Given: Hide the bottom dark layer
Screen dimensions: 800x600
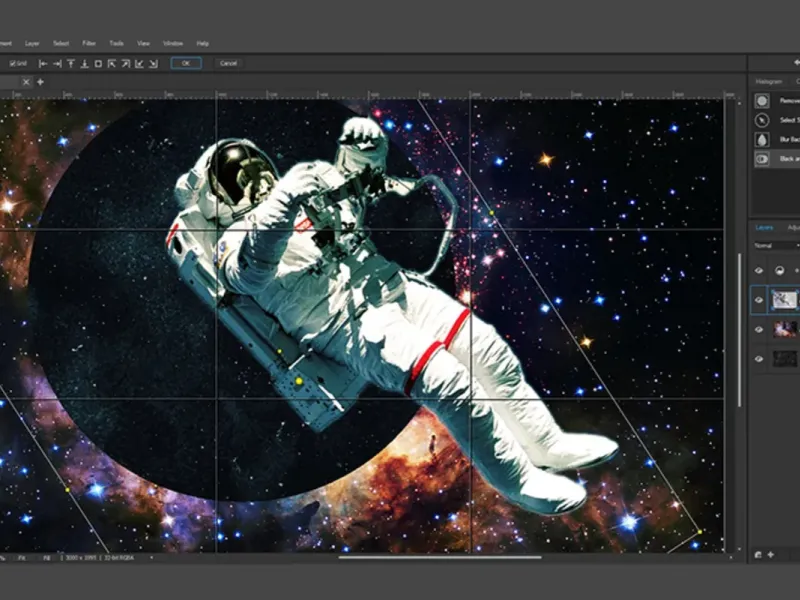Looking at the screenshot, I should click(759, 358).
